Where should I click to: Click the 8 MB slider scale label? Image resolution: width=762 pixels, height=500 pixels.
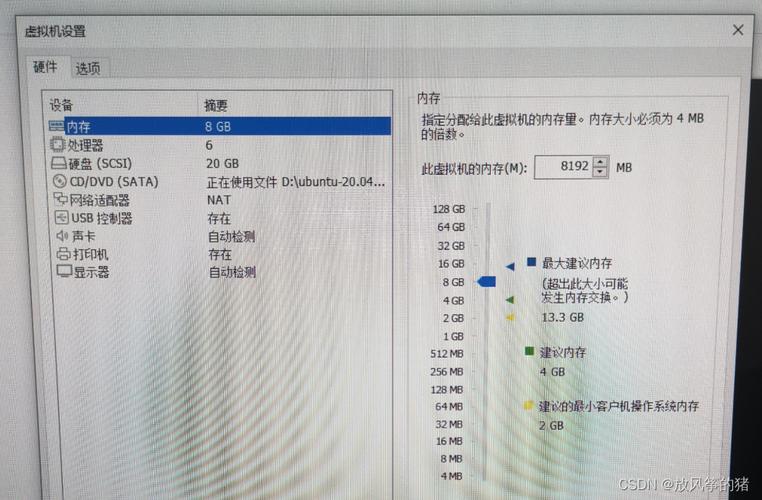click(451, 459)
